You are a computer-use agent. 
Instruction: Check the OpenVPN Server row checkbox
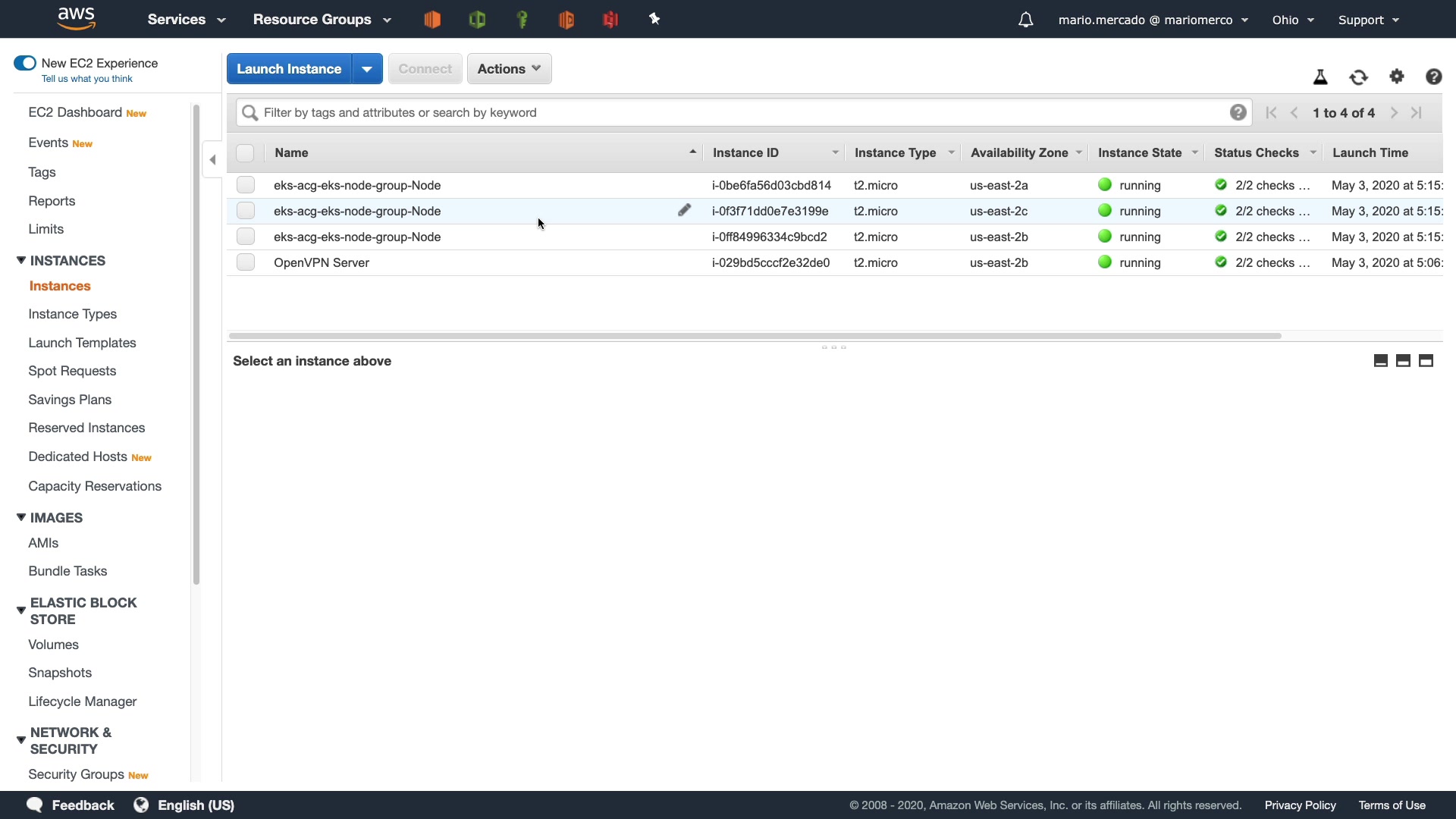pyautogui.click(x=245, y=262)
